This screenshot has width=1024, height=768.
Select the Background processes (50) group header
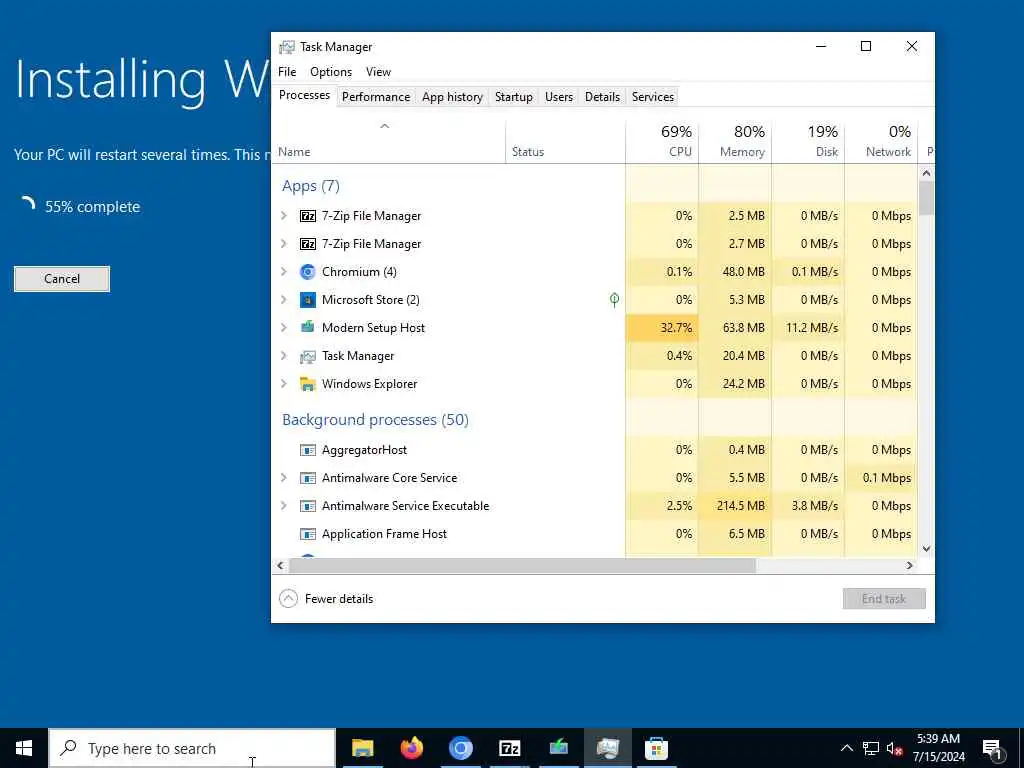tap(376, 420)
